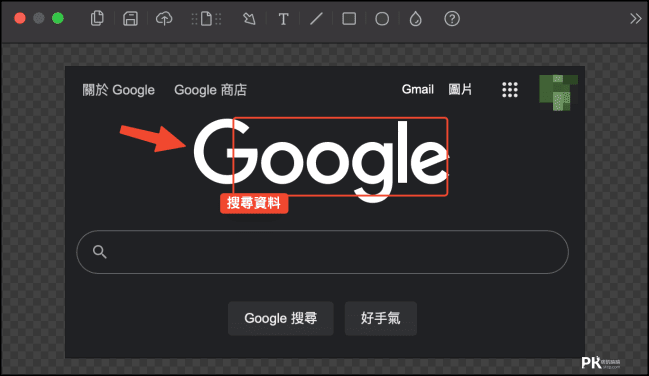Screen dimensions: 649x376
Task: Click the account profile avatar
Action: tap(558, 93)
